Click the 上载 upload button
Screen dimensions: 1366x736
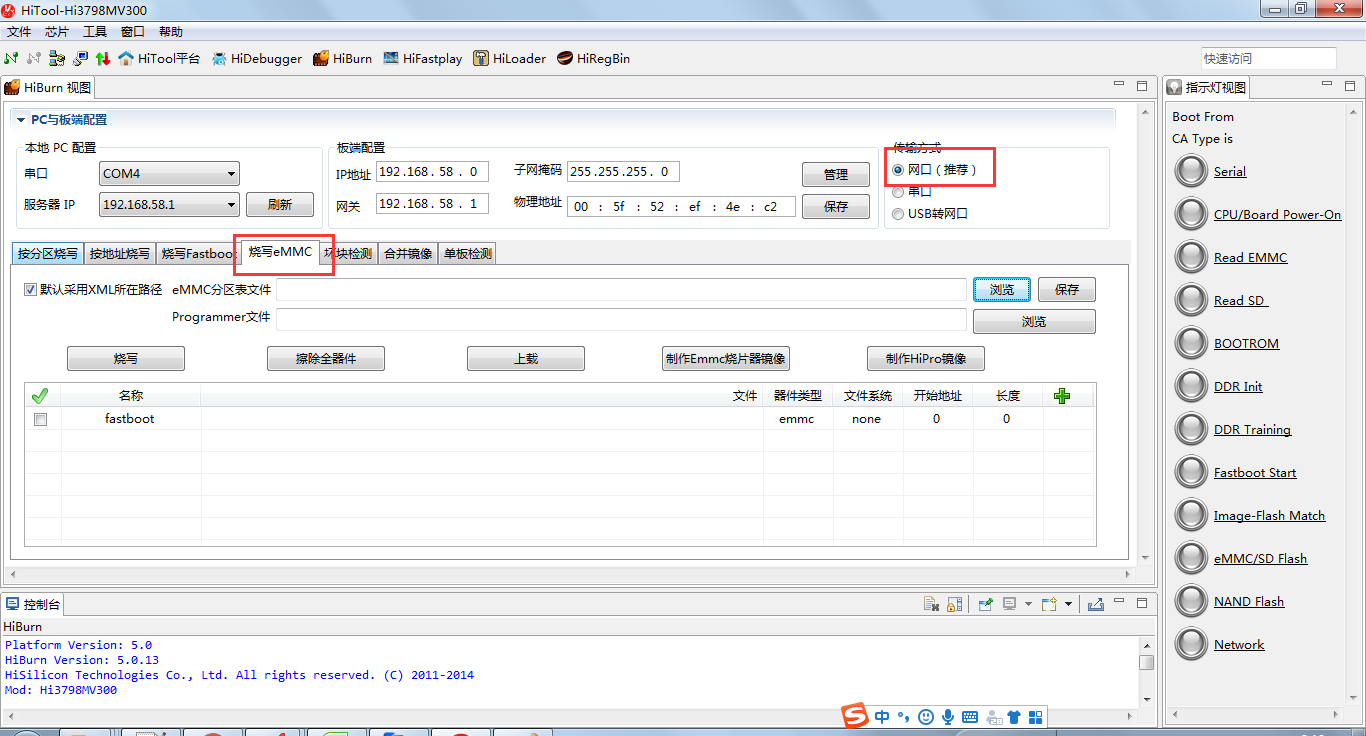[526, 358]
